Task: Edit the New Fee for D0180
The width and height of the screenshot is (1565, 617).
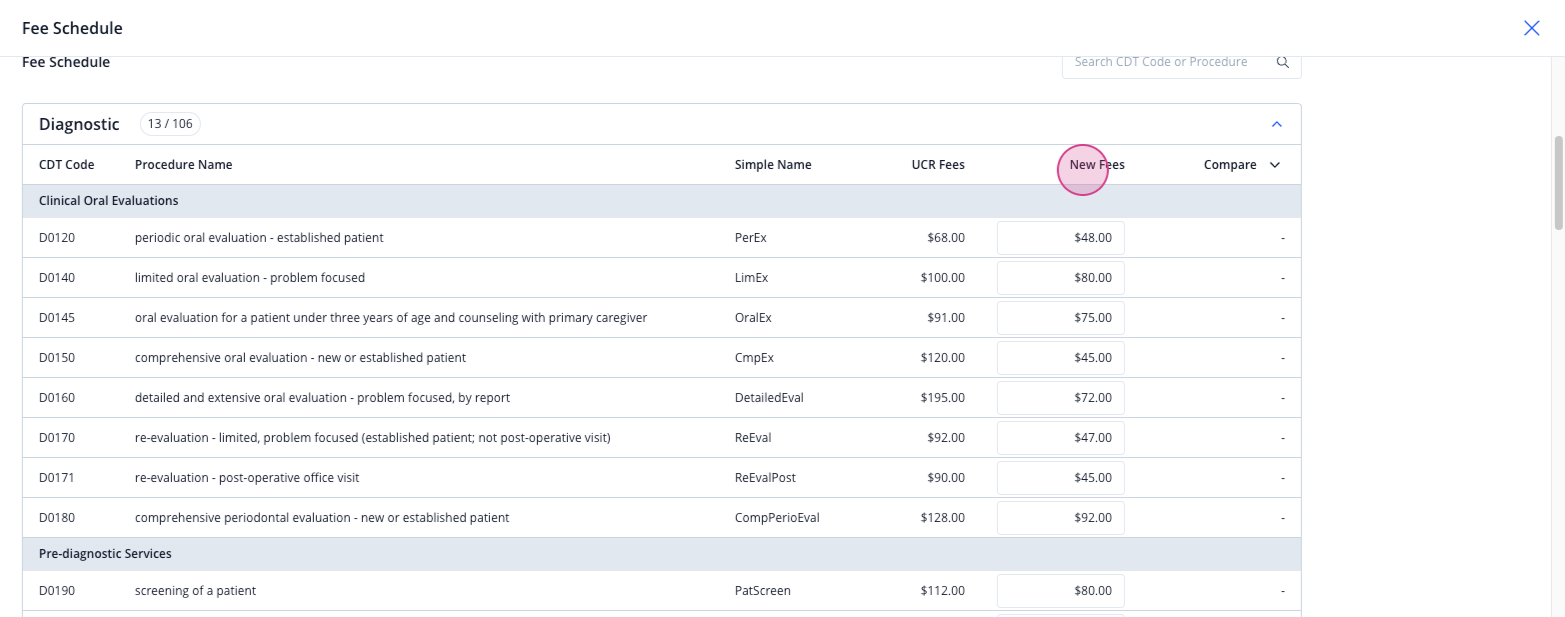Action: pos(1061,518)
